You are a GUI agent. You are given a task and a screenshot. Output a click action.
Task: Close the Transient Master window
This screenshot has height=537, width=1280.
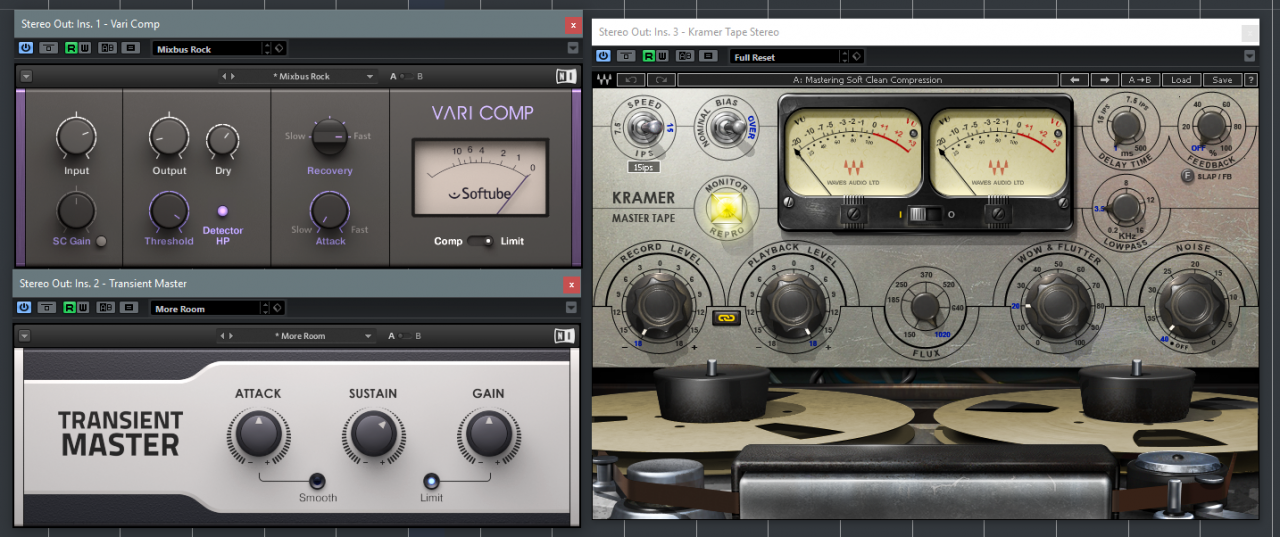pyautogui.click(x=572, y=284)
